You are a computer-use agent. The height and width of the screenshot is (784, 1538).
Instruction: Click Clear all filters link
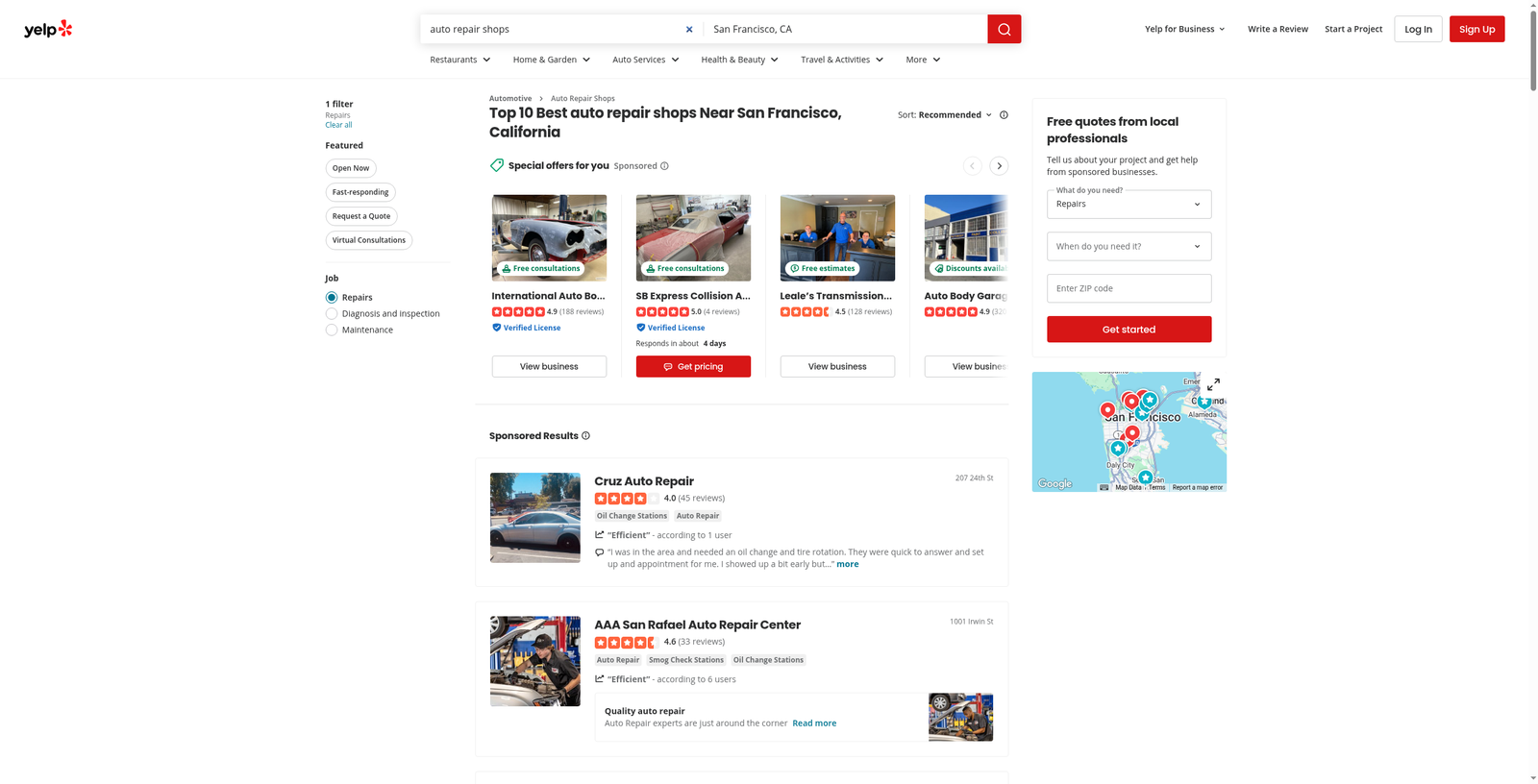[x=338, y=125]
